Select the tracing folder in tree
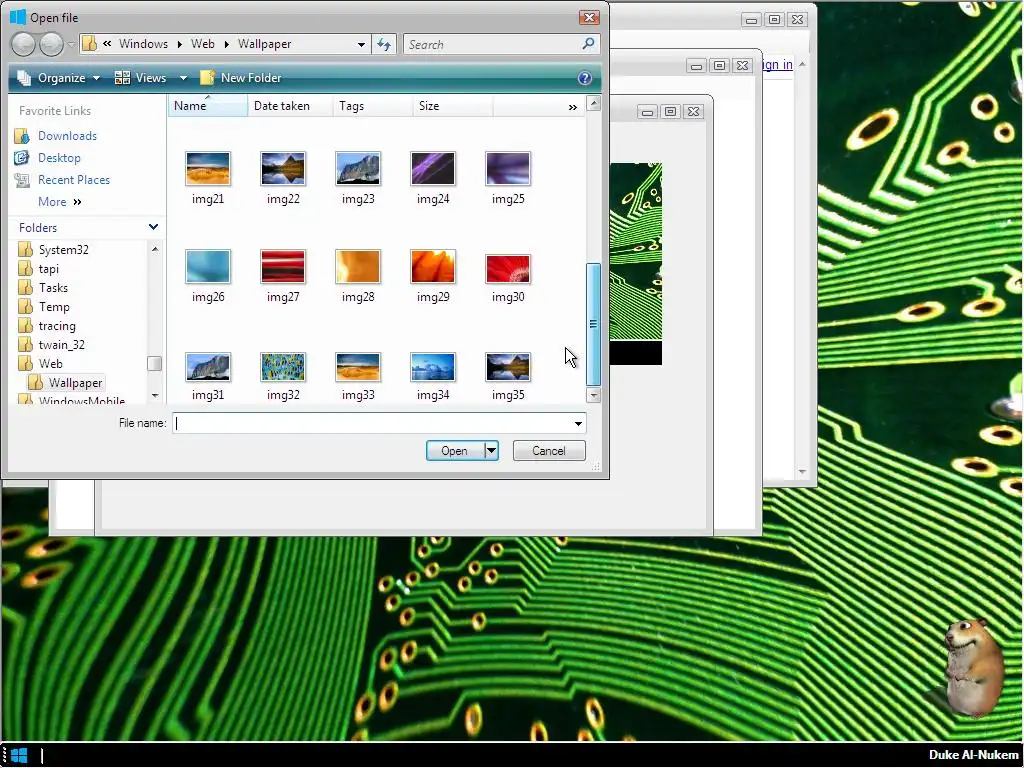The width and height of the screenshot is (1024, 768). (x=48, y=325)
